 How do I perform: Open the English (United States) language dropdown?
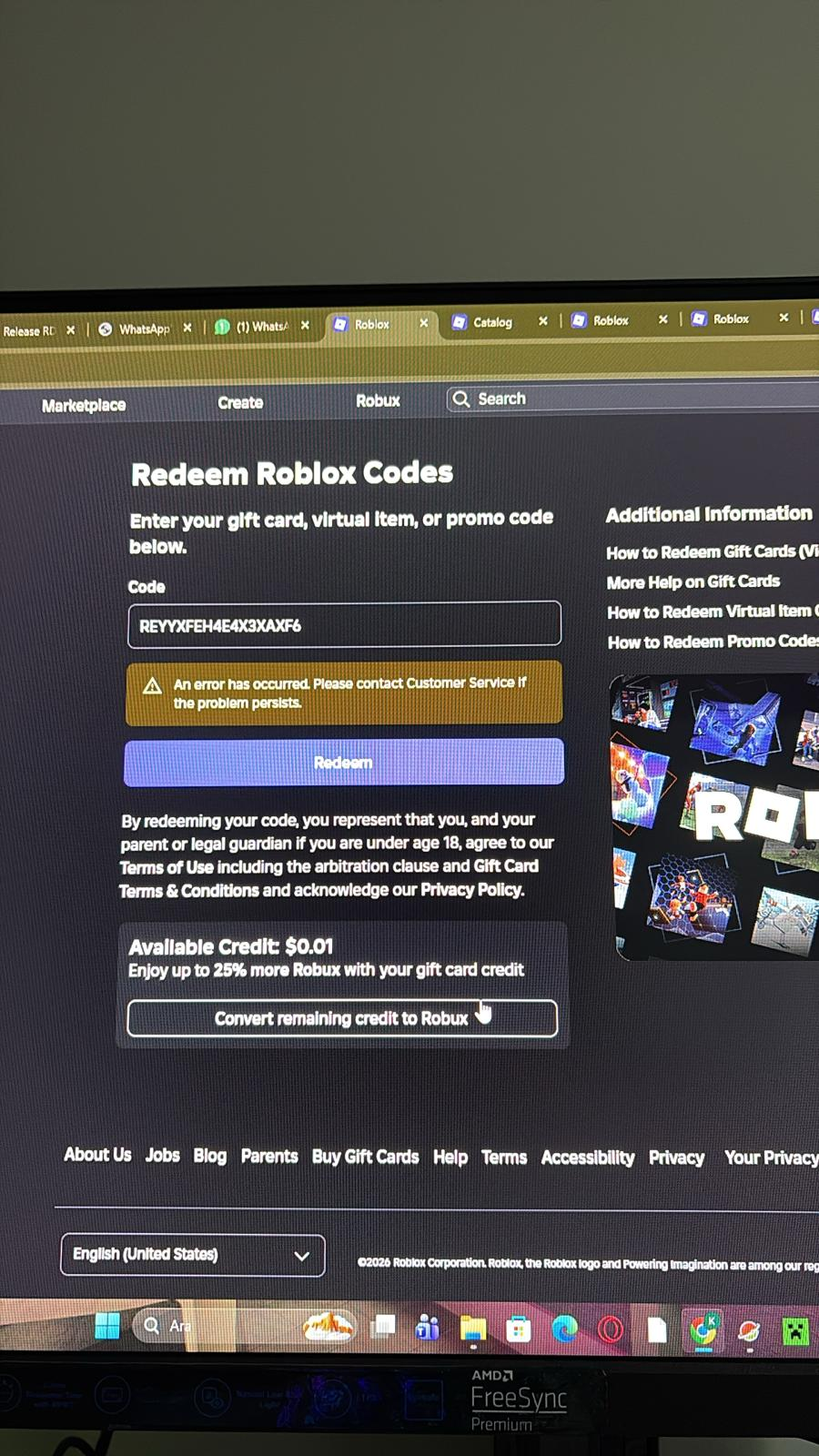[x=193, y=1255]
